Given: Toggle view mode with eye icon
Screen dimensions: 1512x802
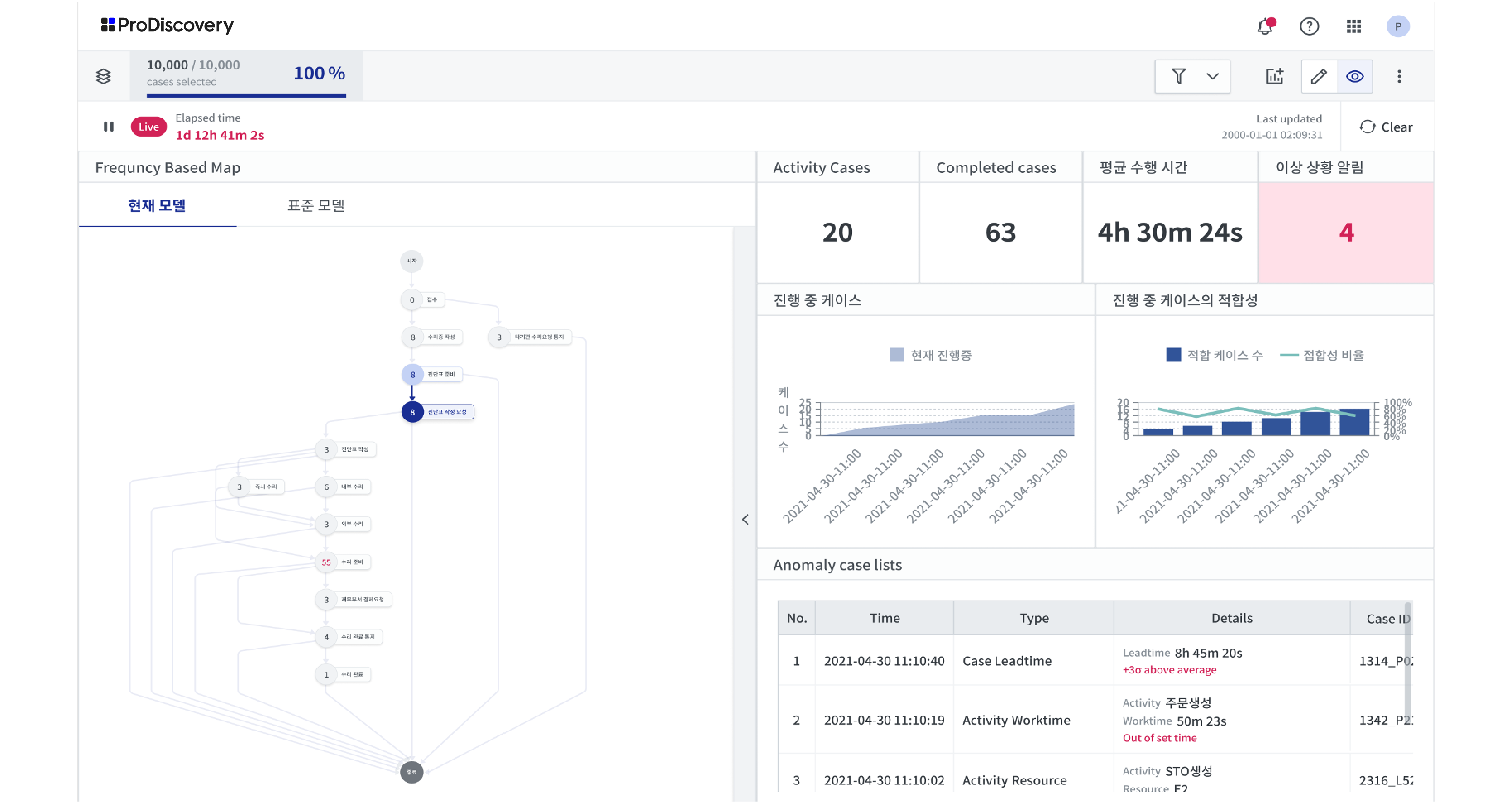Looking at the screenshot, I should click(1355, 76).
